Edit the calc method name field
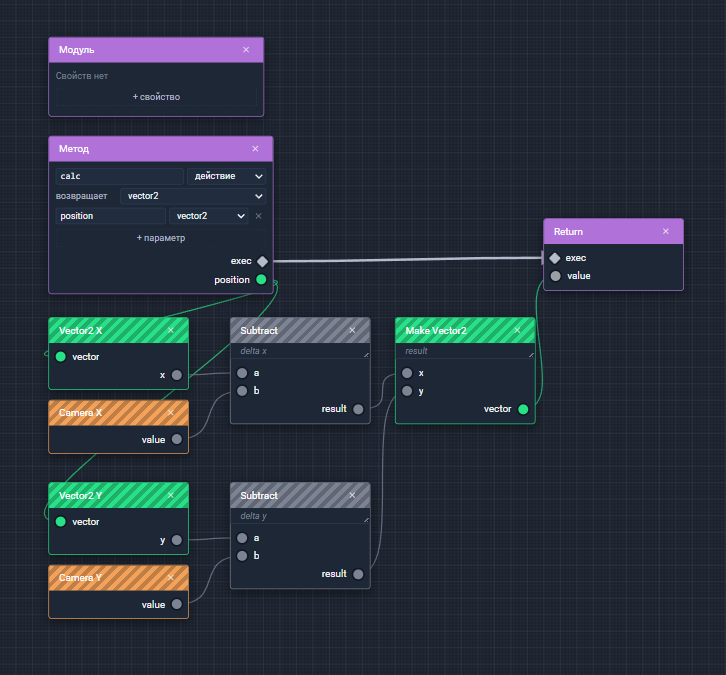 point(119,176)
